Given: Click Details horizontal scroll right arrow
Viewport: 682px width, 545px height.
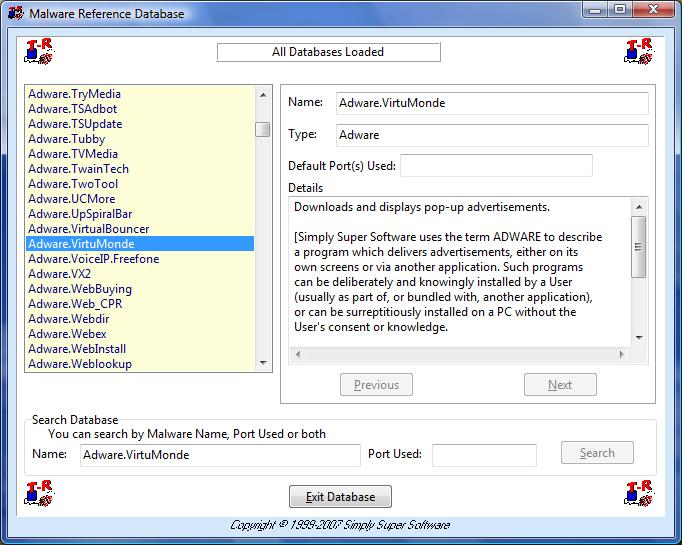Looking at the screenshot, I should click(622, 354).
